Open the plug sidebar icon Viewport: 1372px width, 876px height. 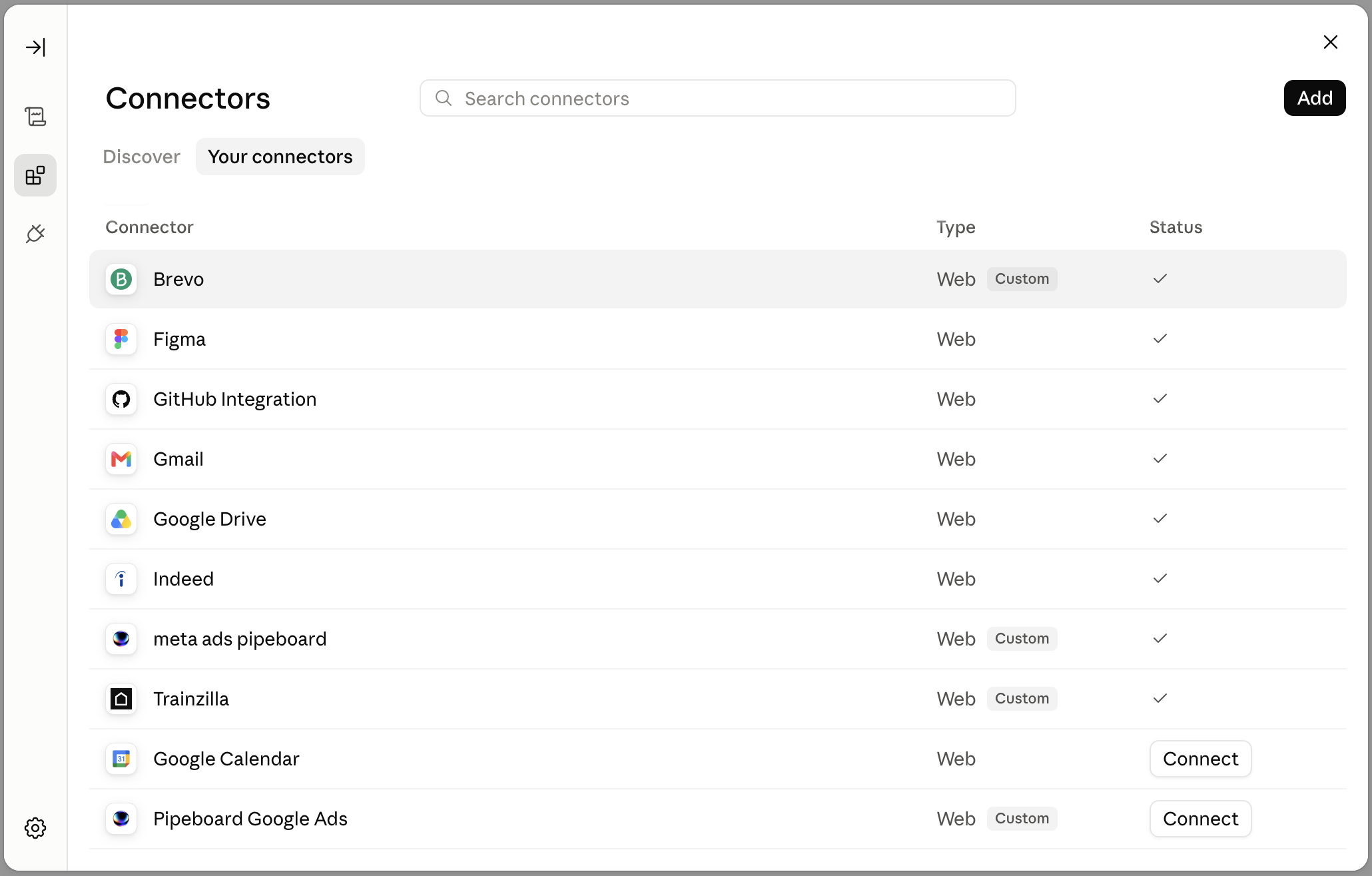35,234
